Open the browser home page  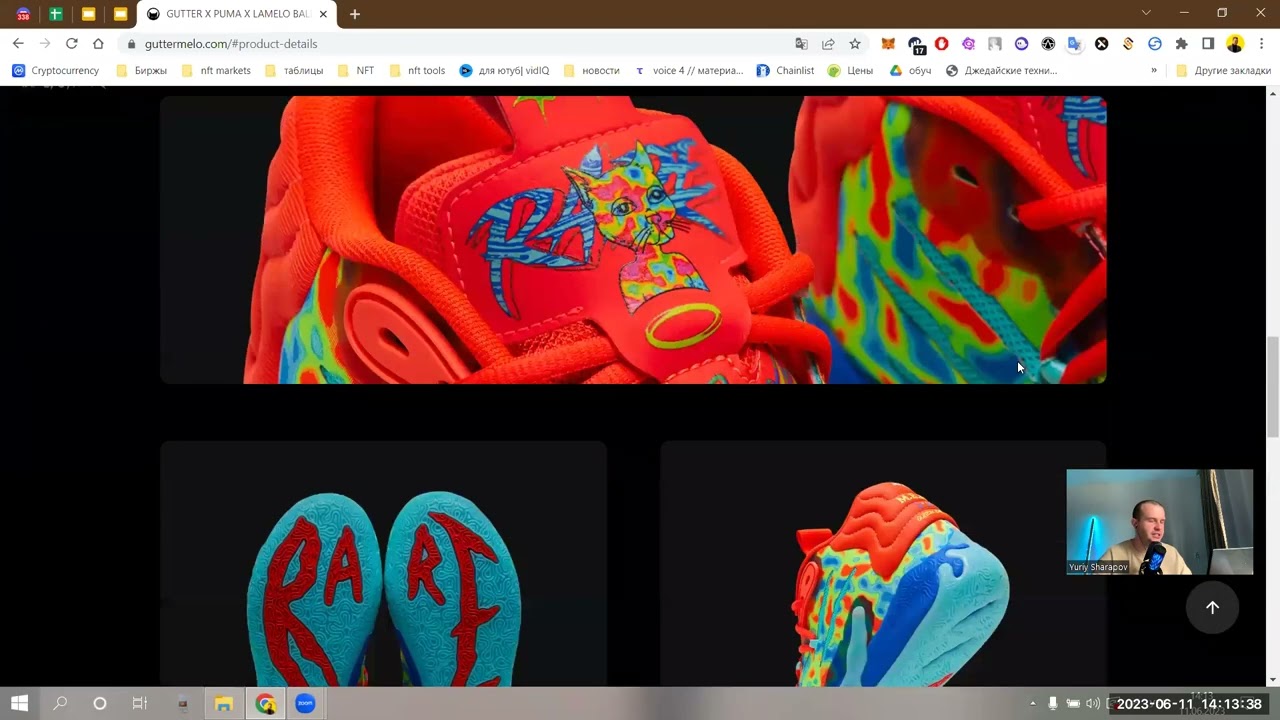(98, 44)
